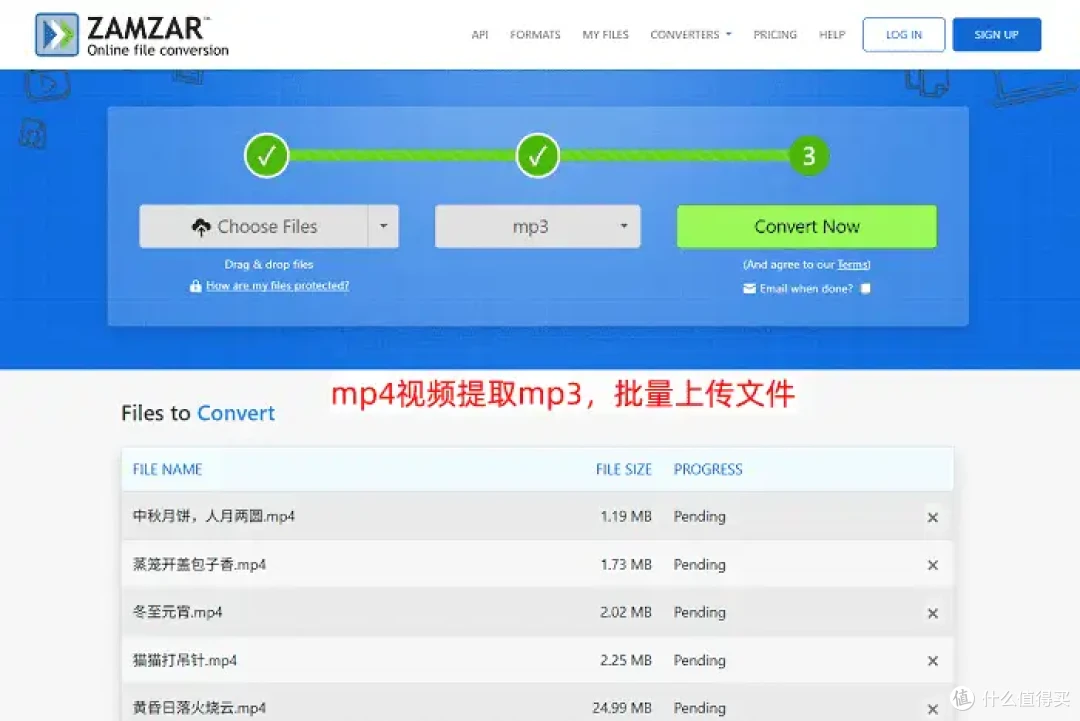
Task: Click the 1.19 MB file size cell
Action: (x=625, y=516)
